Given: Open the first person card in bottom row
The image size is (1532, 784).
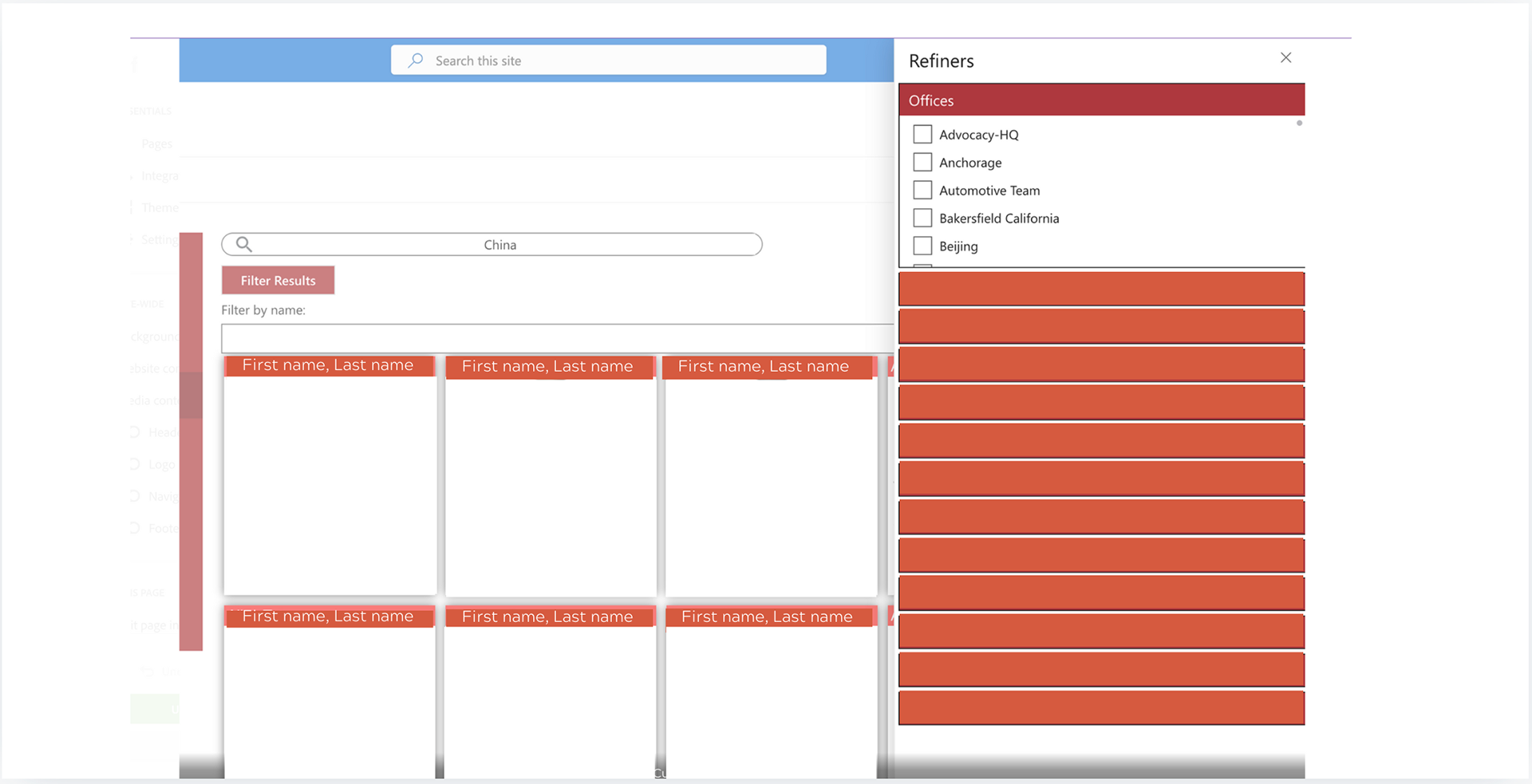Looking at the screenshot, I should pyautogui.click(x=330, y=692).
